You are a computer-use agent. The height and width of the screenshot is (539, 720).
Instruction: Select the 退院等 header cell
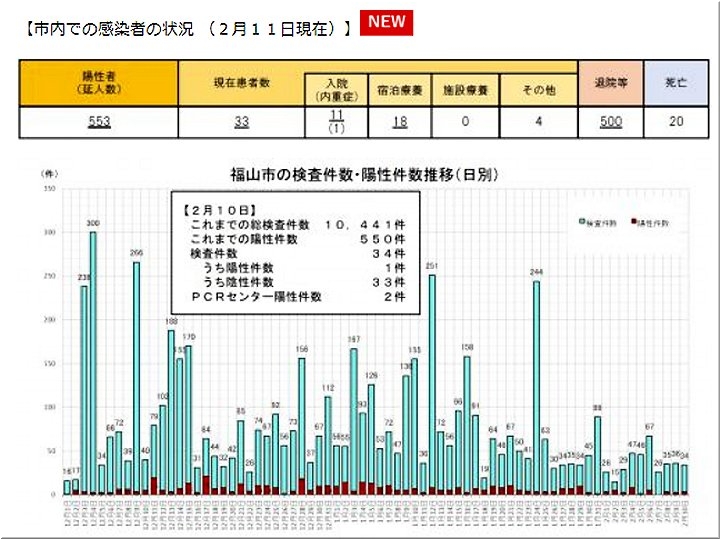(610, 83)
